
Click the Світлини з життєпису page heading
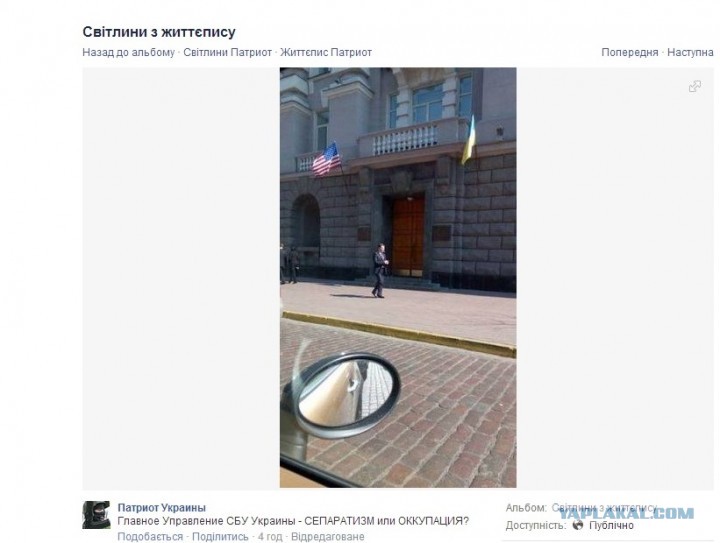[x=159, y=32]
